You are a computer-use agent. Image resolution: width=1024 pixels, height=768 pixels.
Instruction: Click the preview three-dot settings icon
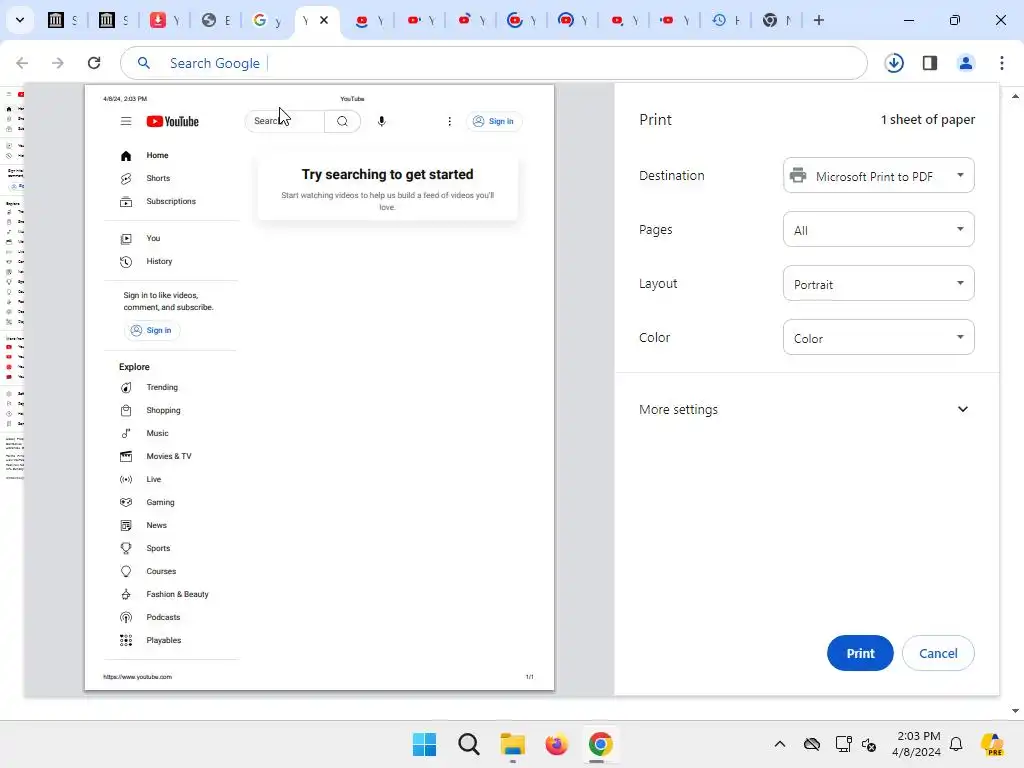449,121
